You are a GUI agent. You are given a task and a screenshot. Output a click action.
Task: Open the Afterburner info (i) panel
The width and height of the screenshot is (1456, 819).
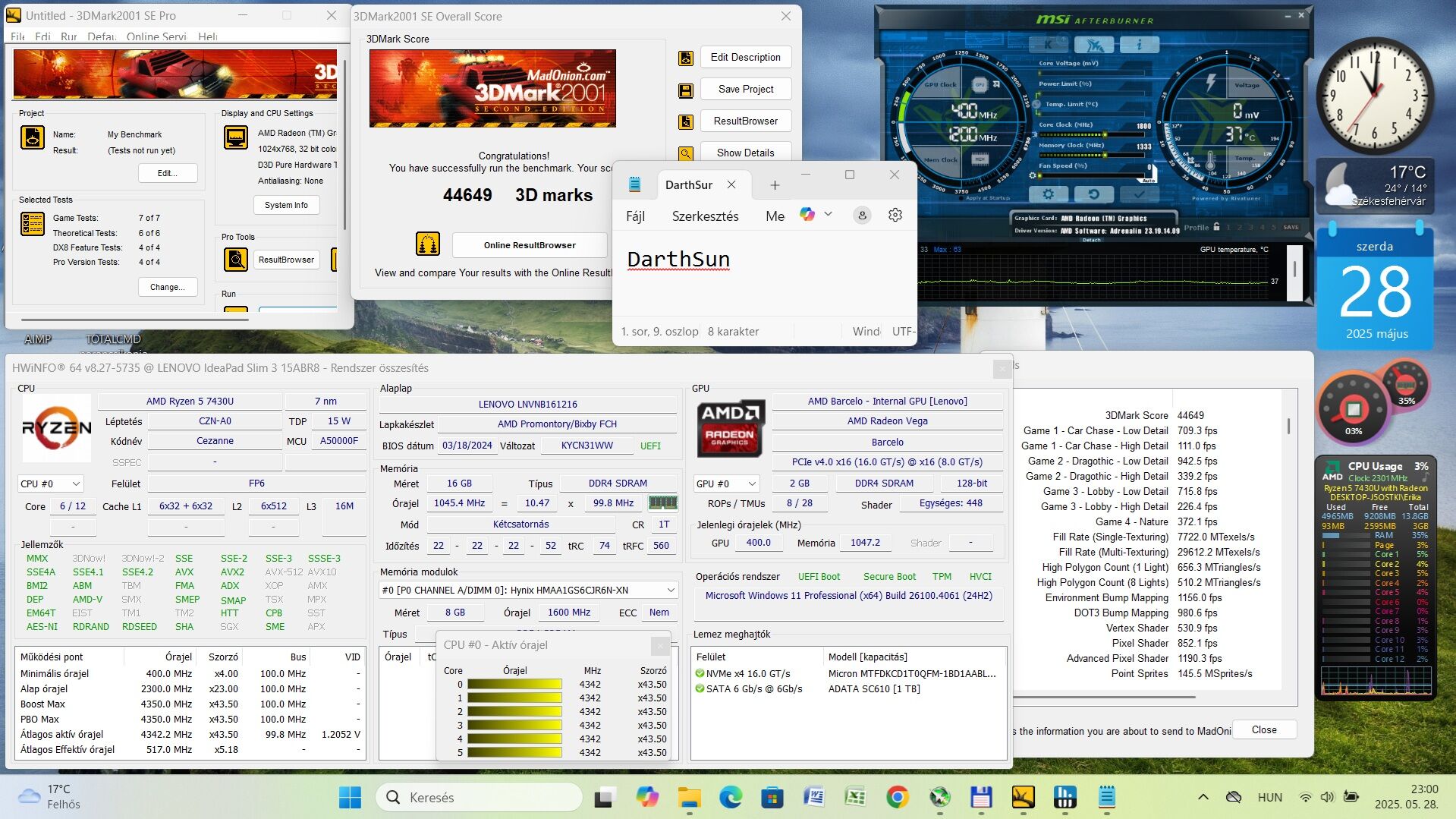pyautogui.click(x=1139, y=44)
